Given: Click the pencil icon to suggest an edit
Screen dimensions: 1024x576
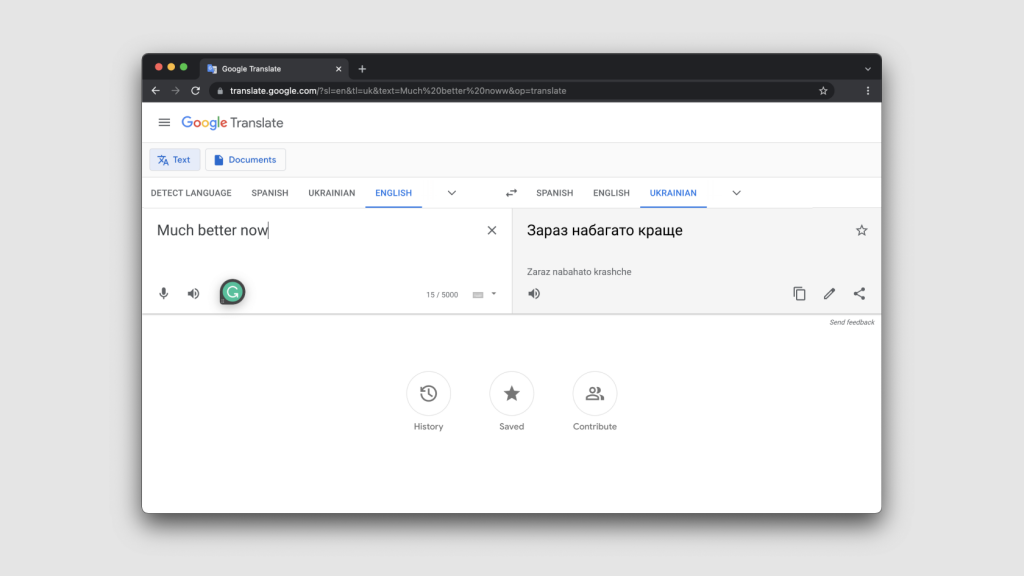Looking at the screenshot, I should coord(829,294).
